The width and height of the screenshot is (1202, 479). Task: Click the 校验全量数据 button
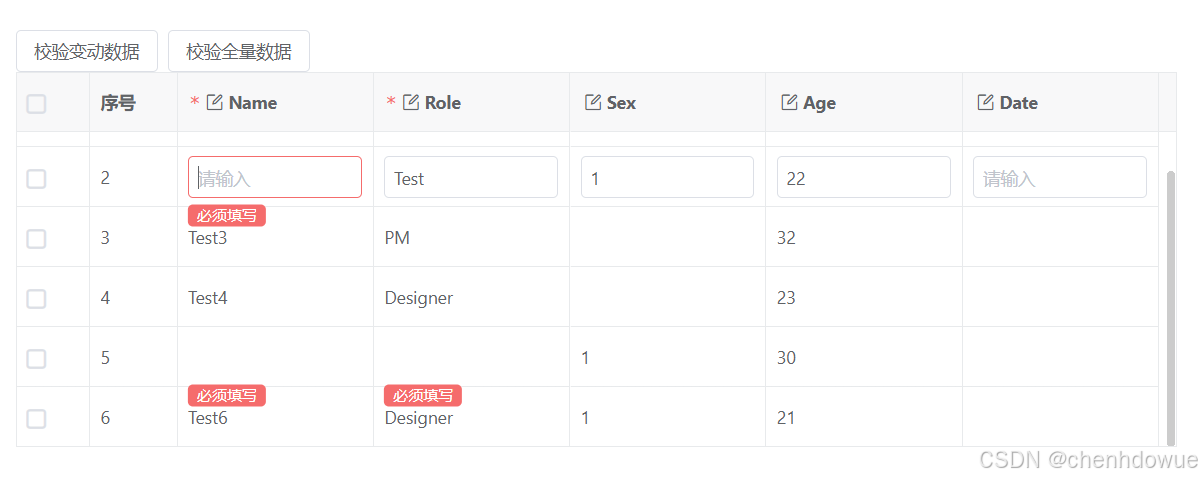coord(239,52)
